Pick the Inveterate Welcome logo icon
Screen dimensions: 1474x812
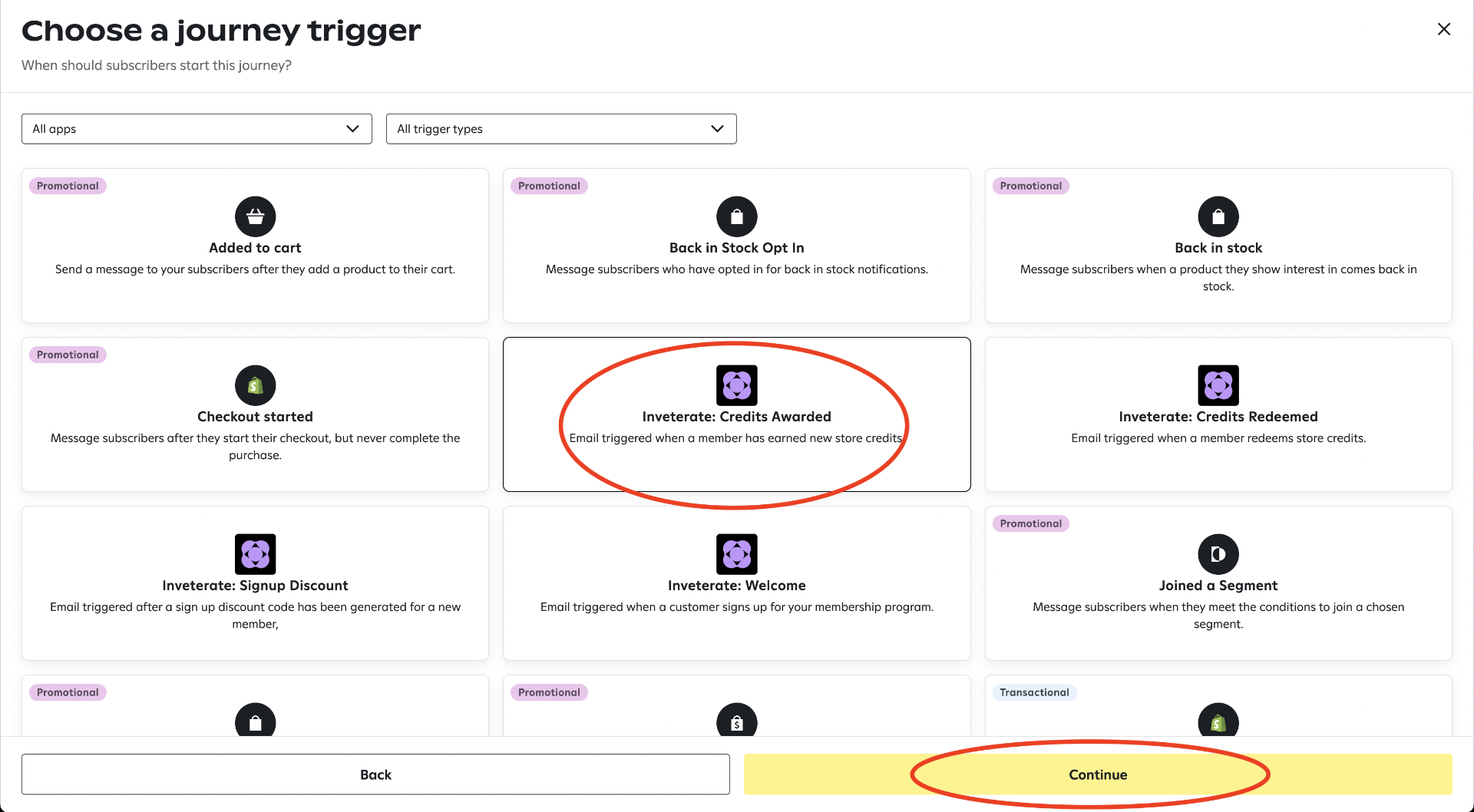[736, 554]
